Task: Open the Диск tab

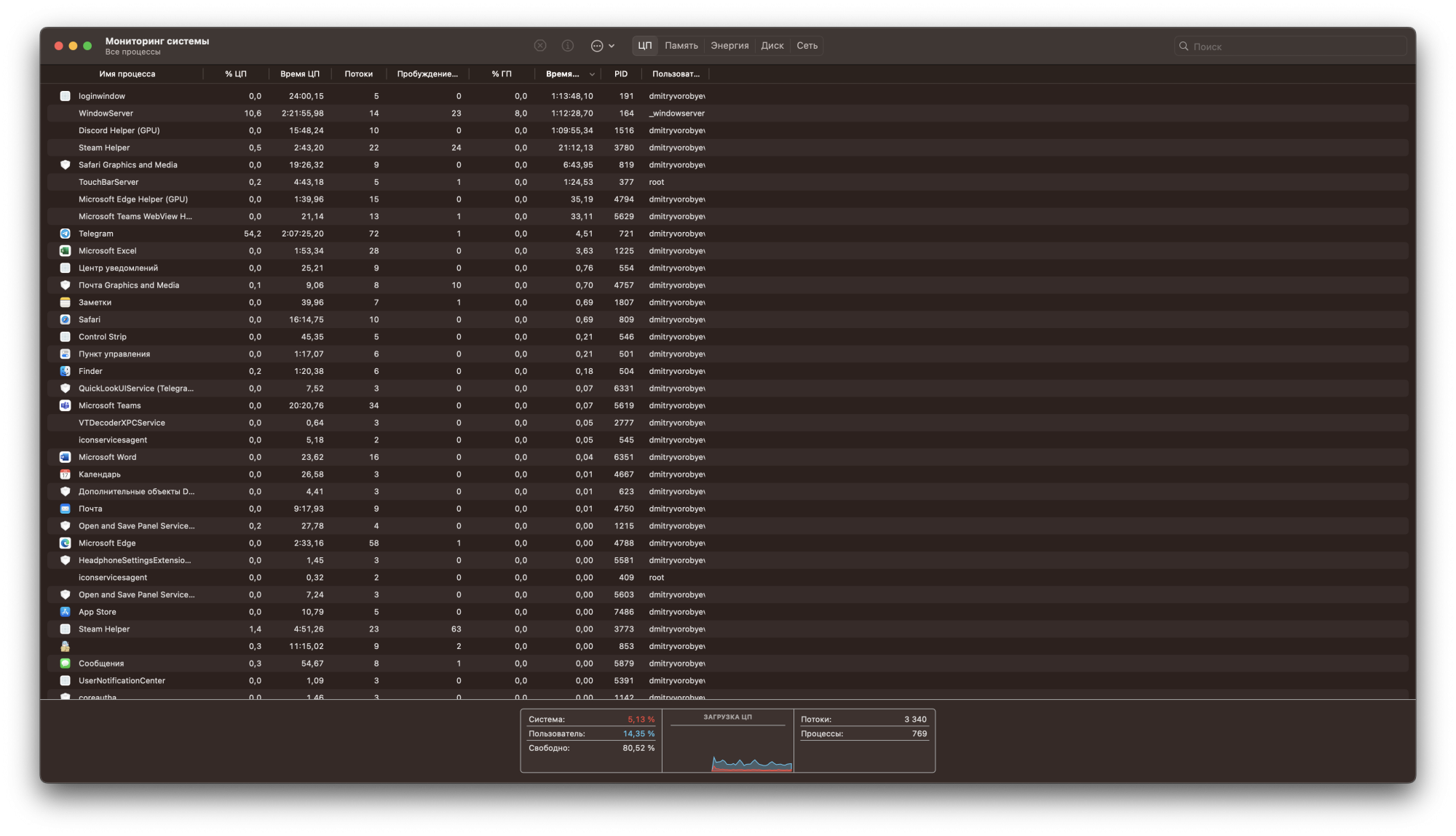Action: (772, 46)
